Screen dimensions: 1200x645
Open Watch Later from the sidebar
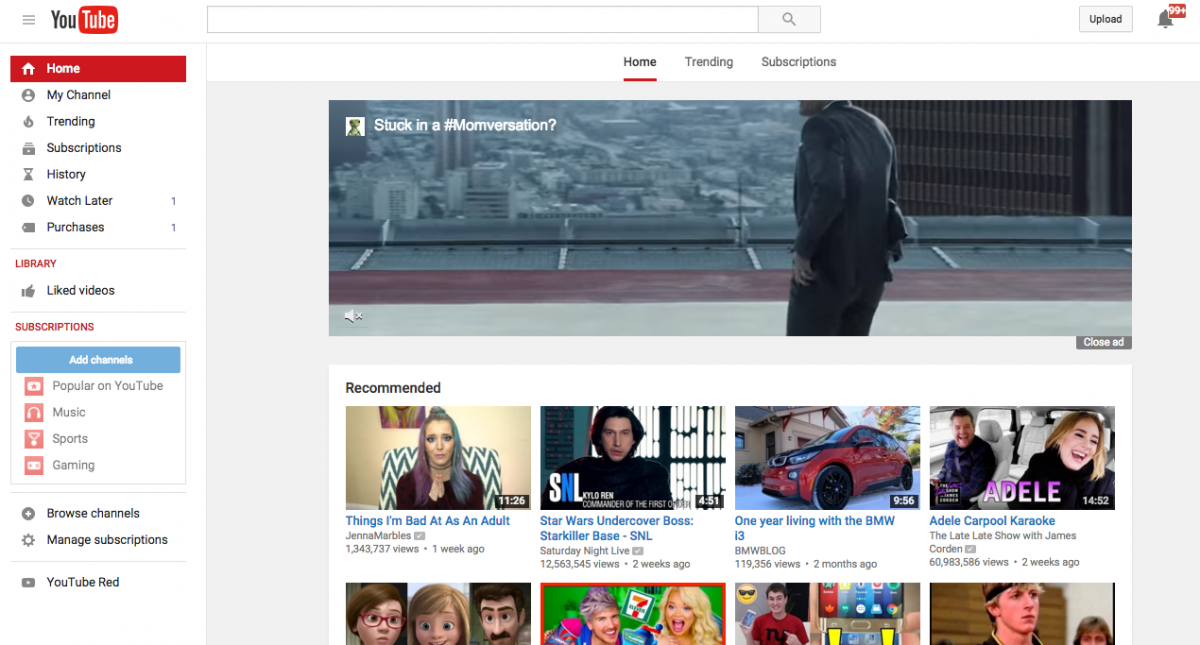pyautogui.click(x=80, y=200)
